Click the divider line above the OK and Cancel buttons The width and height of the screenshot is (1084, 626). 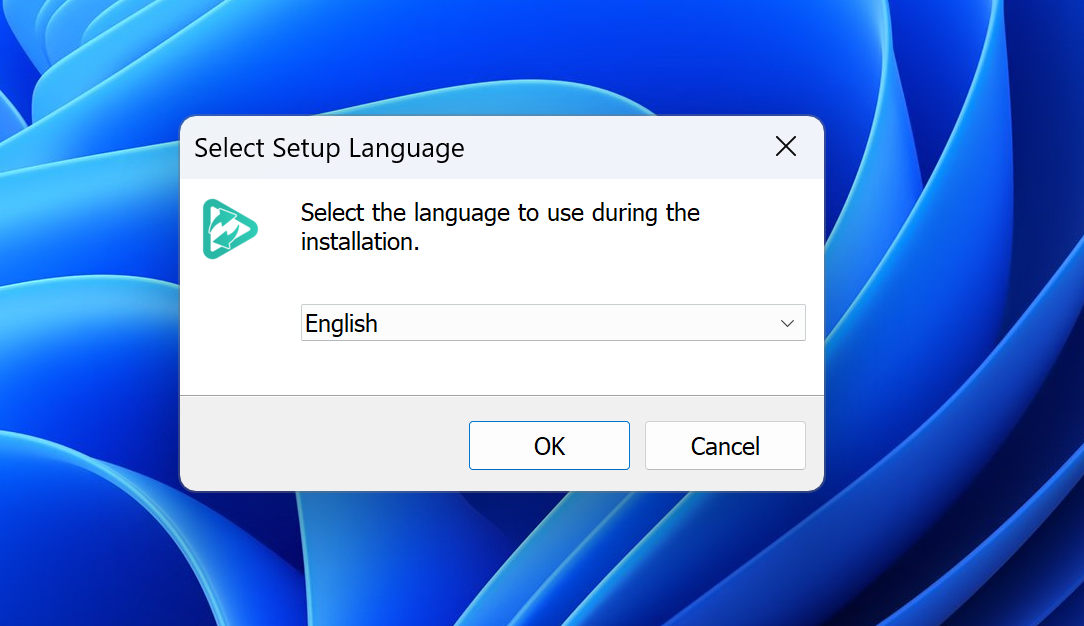[x=500, y=395]
